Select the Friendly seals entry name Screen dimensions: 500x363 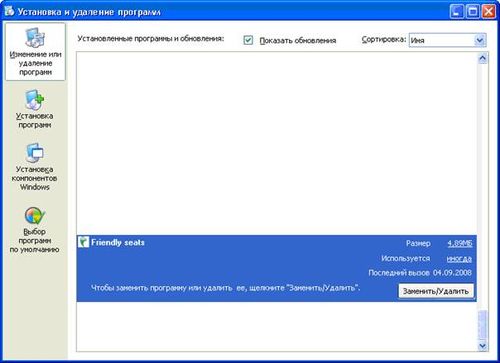118,242
